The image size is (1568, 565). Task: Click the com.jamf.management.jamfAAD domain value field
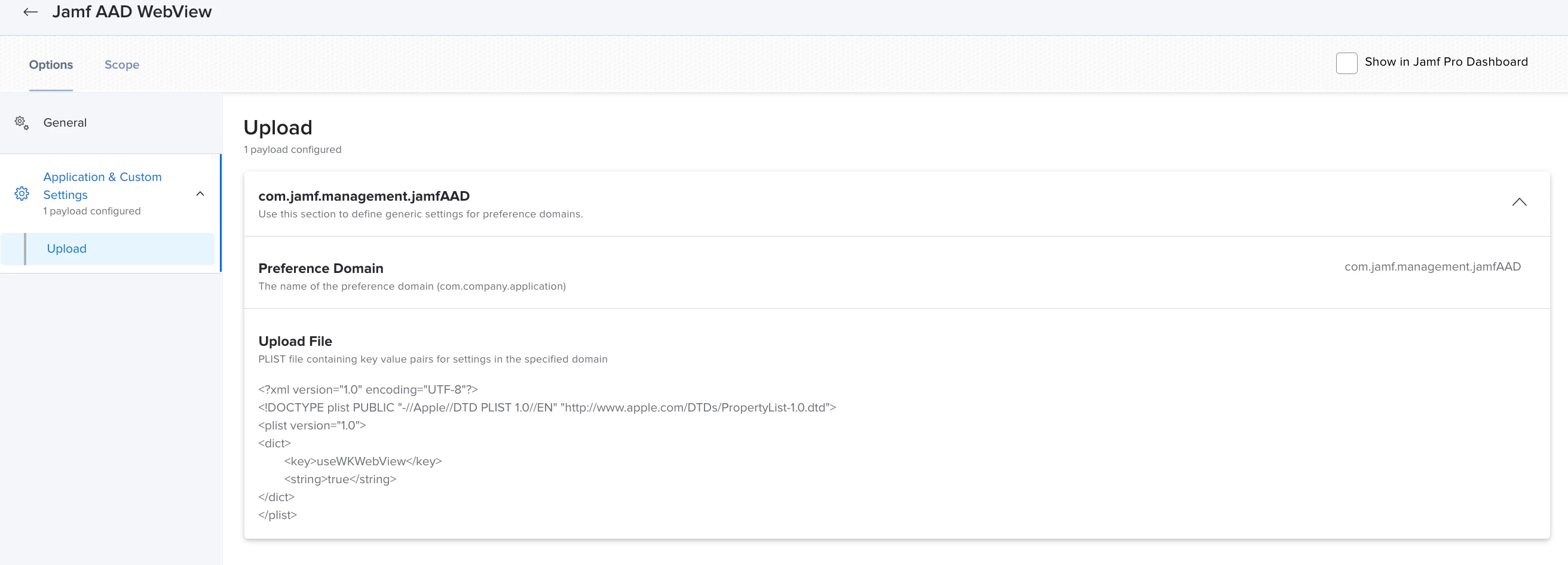[x=1432, y=266]
